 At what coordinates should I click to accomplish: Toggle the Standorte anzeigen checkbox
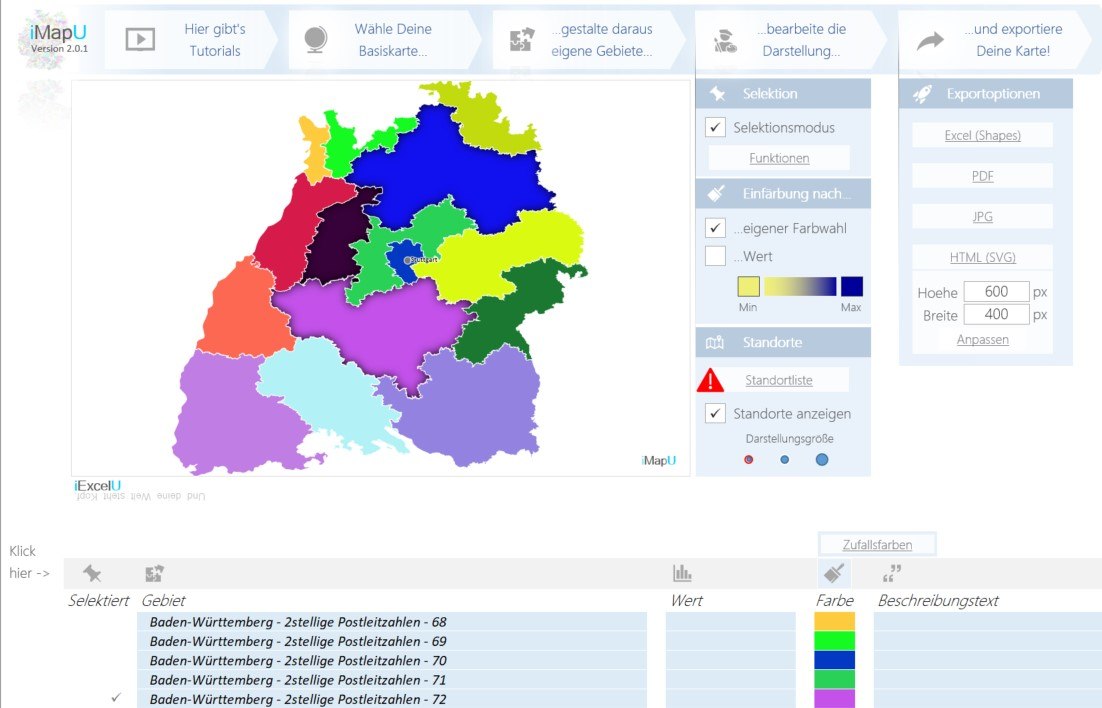(x=715, y=413)
